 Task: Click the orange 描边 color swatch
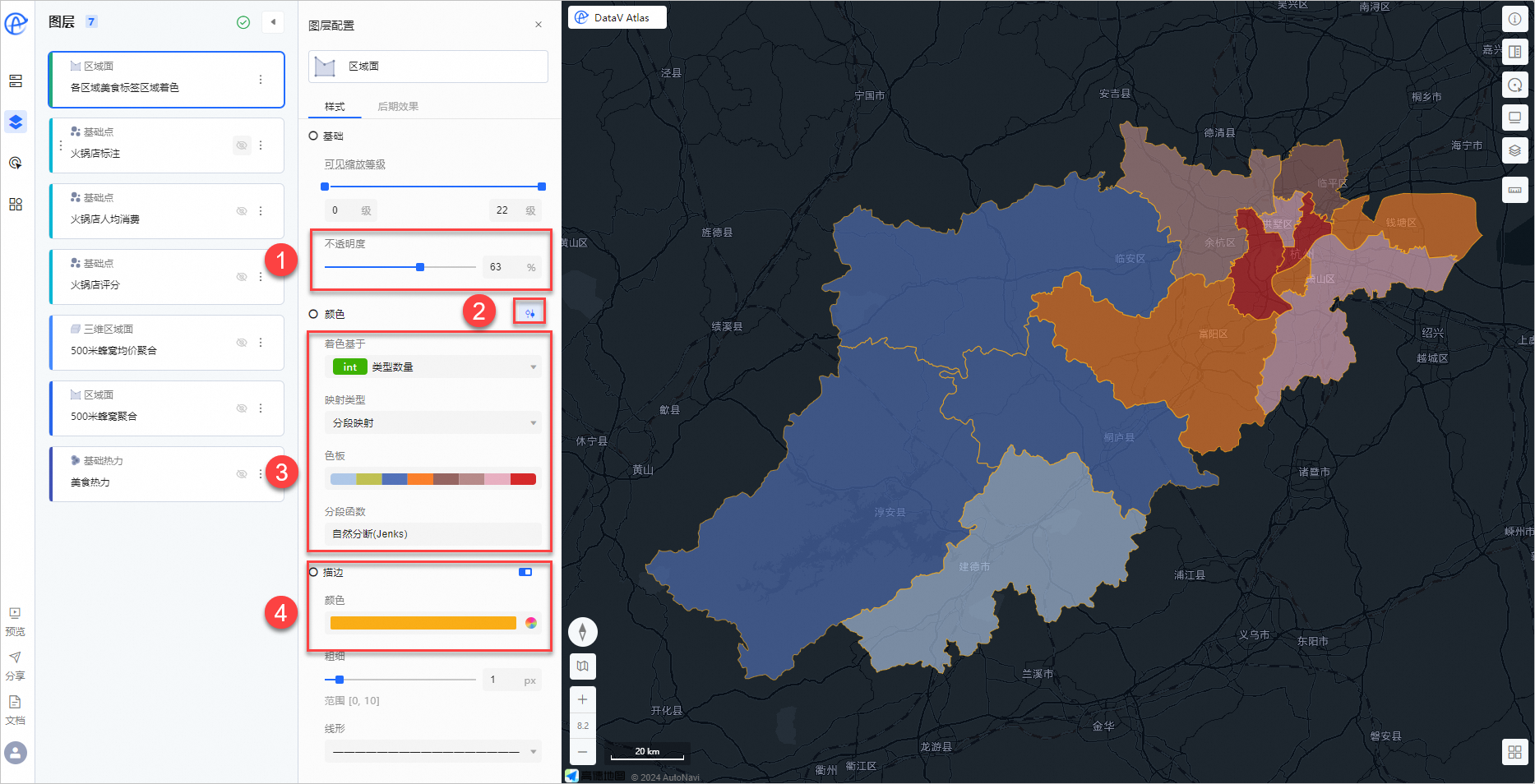[423, 623]
